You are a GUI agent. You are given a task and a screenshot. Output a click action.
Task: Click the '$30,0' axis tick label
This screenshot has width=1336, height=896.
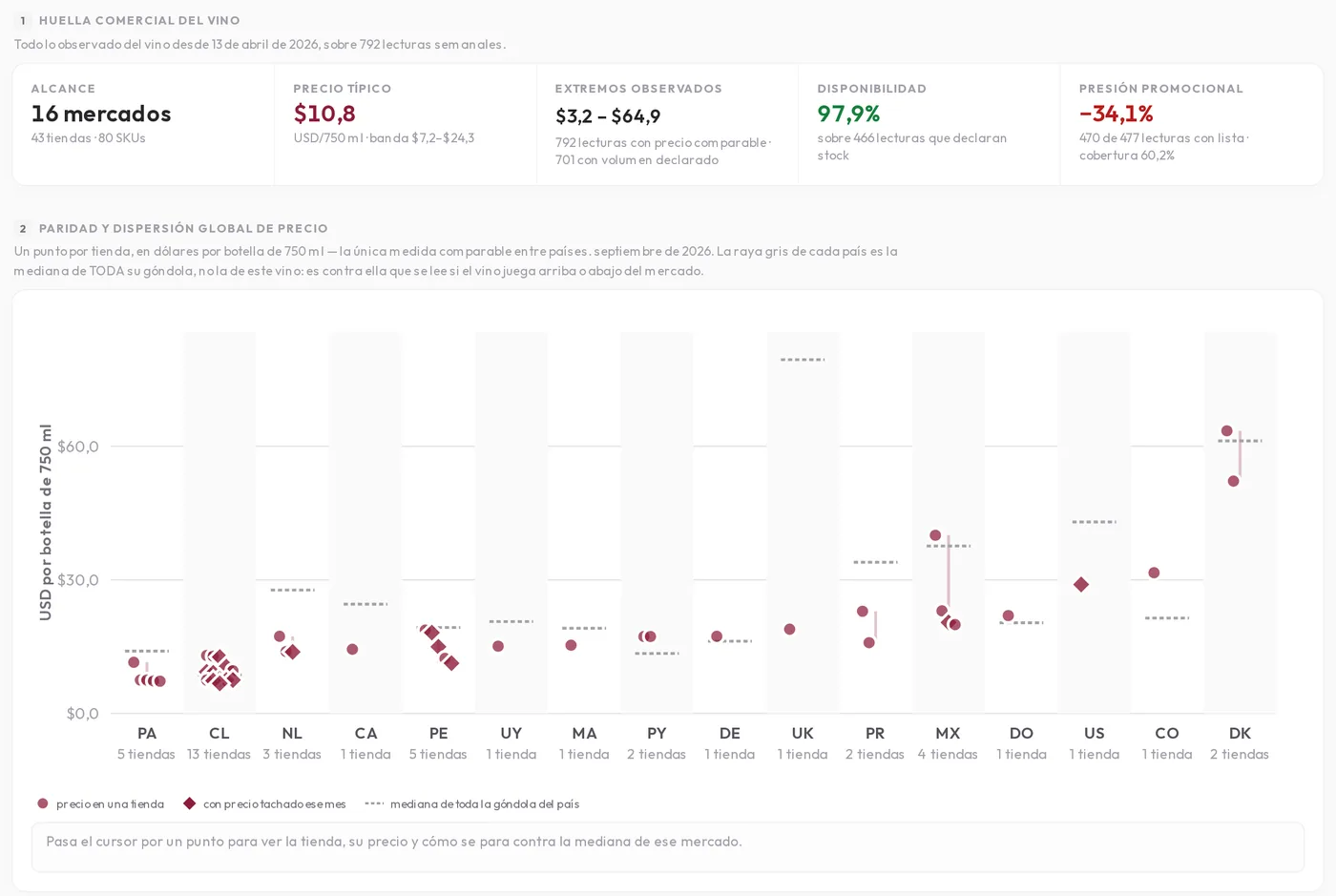pyautogui.click(x=78, y=580)
